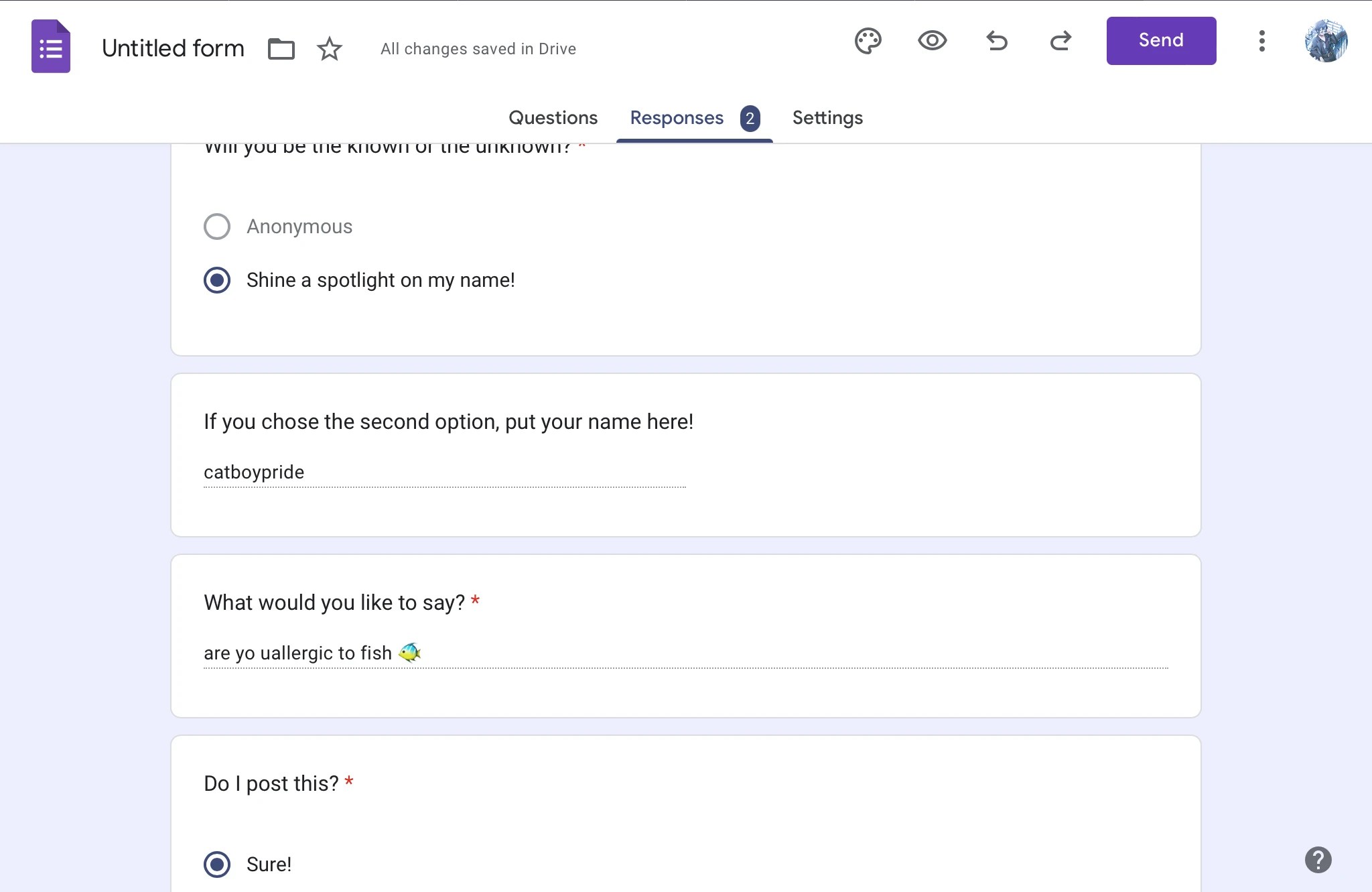Open the more options three-dot menu

click(1261, 41)
